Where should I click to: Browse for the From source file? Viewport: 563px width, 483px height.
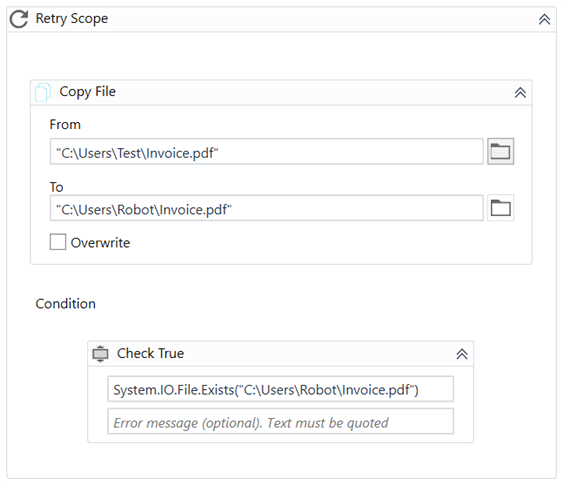point(501,151)
